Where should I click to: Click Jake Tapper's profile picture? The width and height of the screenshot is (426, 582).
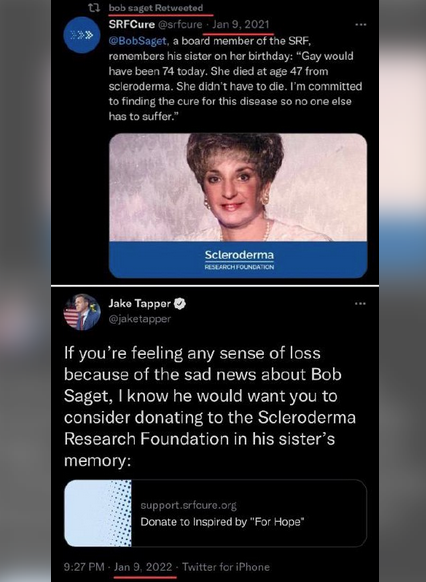pos(82,312)
